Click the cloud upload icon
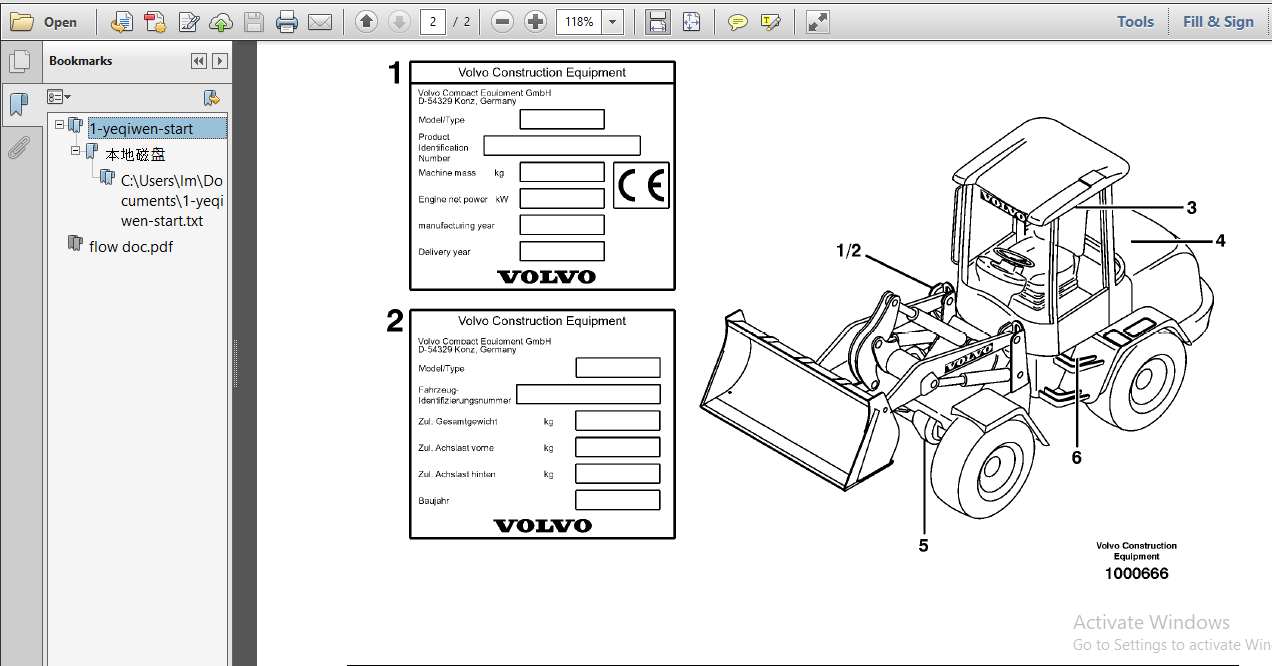Viewport: 1272px width, 666px height. tap(222, 22)
